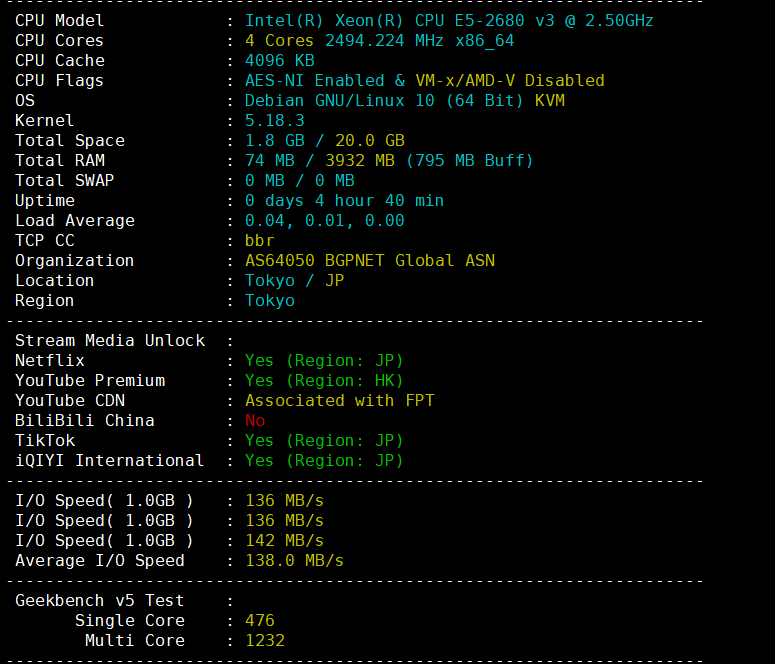The height and width of the screenshot is (664, 775).
Task: Click the Geekbench Single Core score 476
Action: (x=259, y=620)
